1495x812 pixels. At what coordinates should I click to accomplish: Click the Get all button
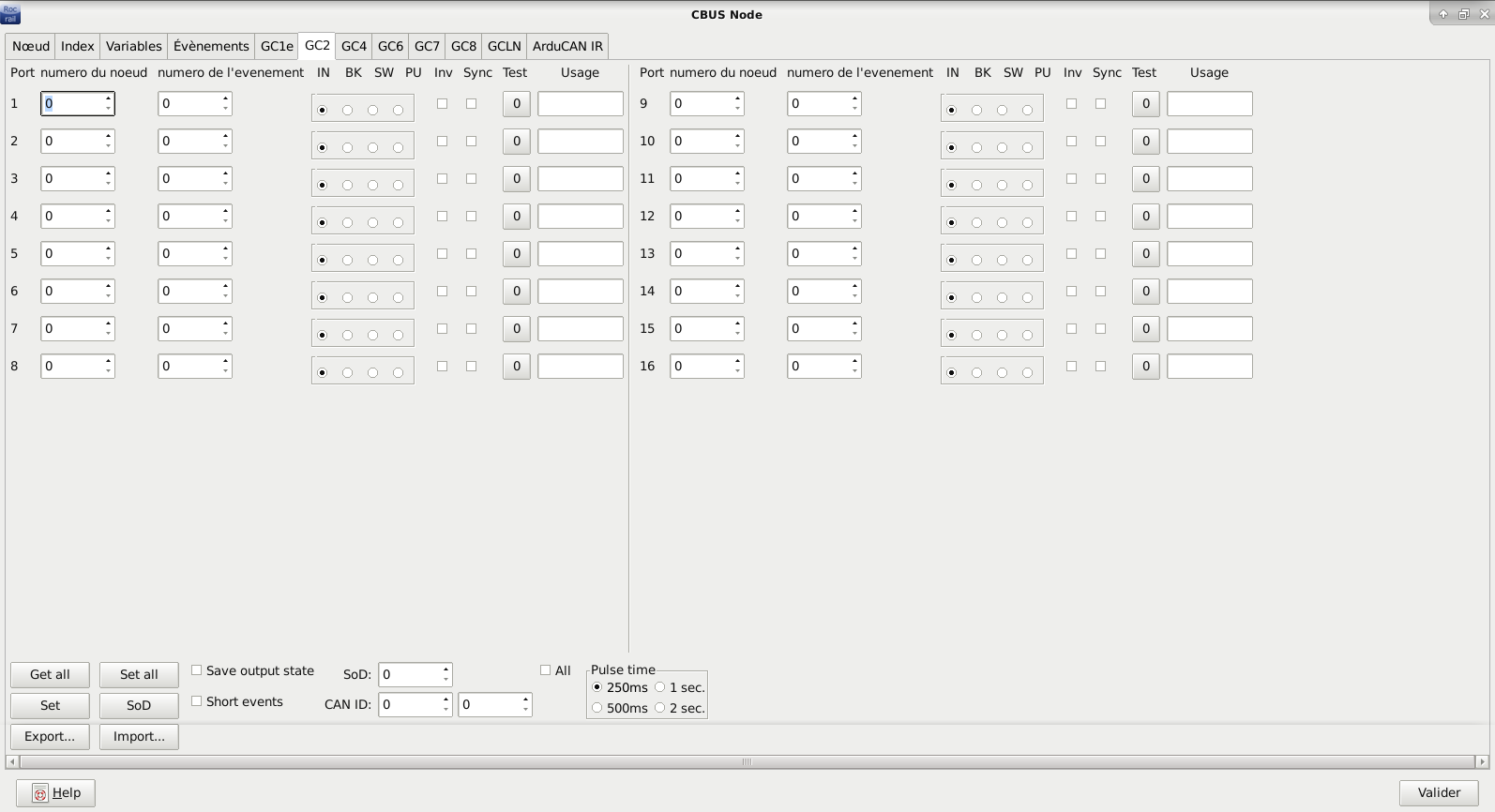(x=50, y=675)
